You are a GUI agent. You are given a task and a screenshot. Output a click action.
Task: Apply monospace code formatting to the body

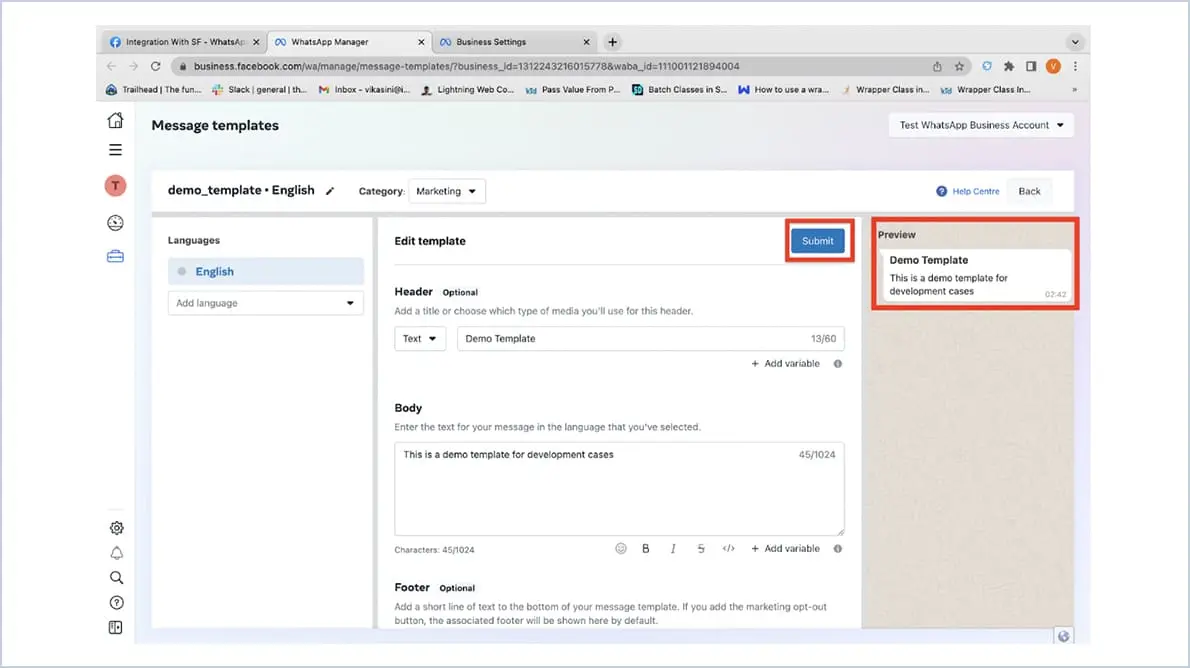[x=729, y=548]
